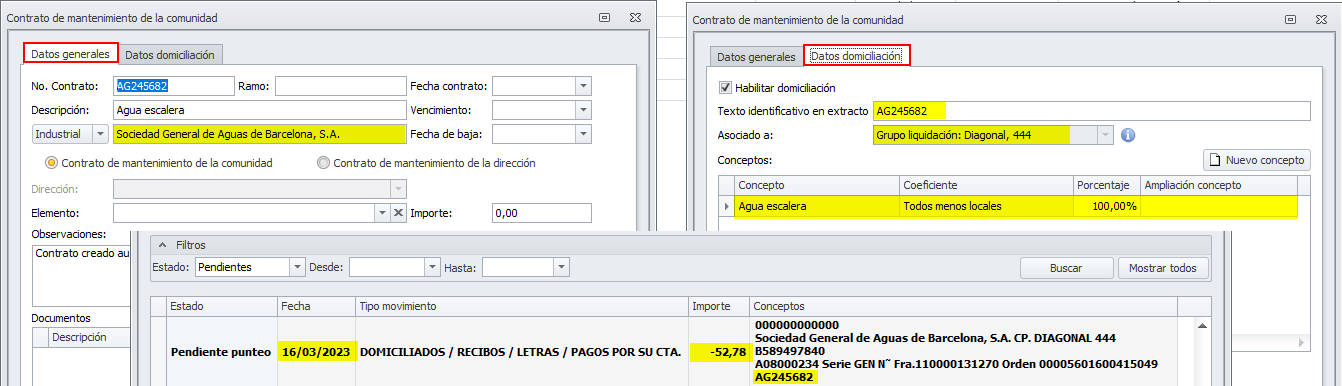Image resolution: width=1342 pixels, height=386 pixels.
Task: Click the Mostrar todos button
Action: pyautogui.click(x=1163, y=268)
